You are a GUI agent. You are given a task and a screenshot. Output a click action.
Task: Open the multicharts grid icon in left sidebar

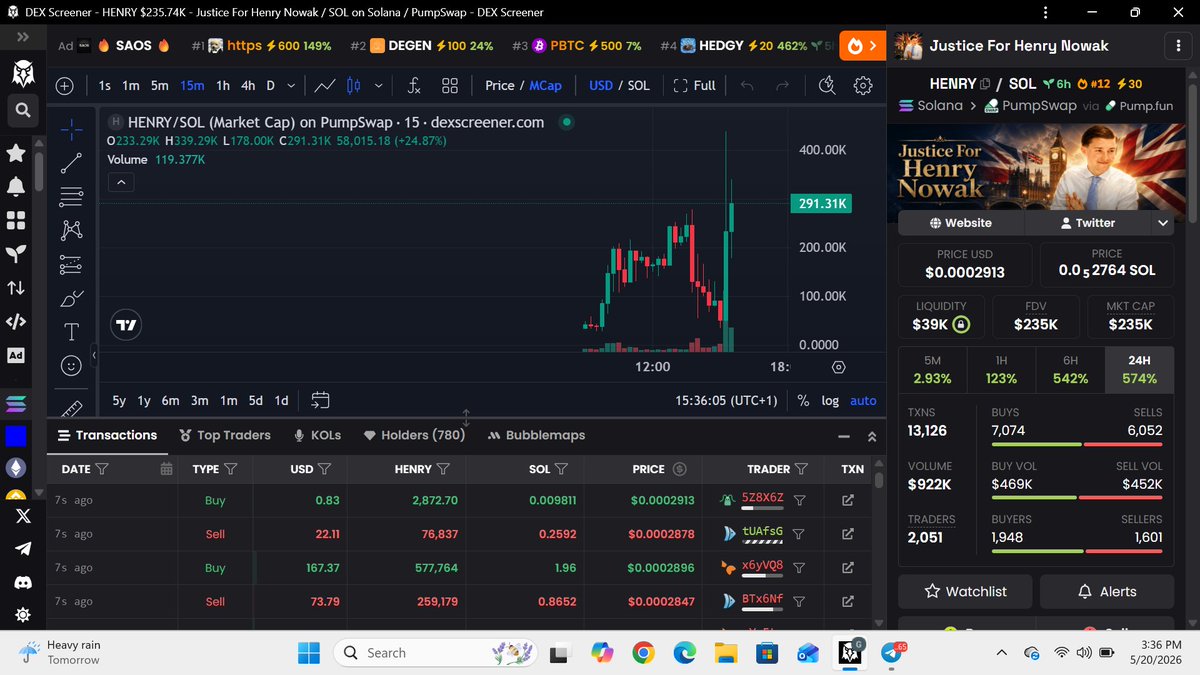pos(16,220)
